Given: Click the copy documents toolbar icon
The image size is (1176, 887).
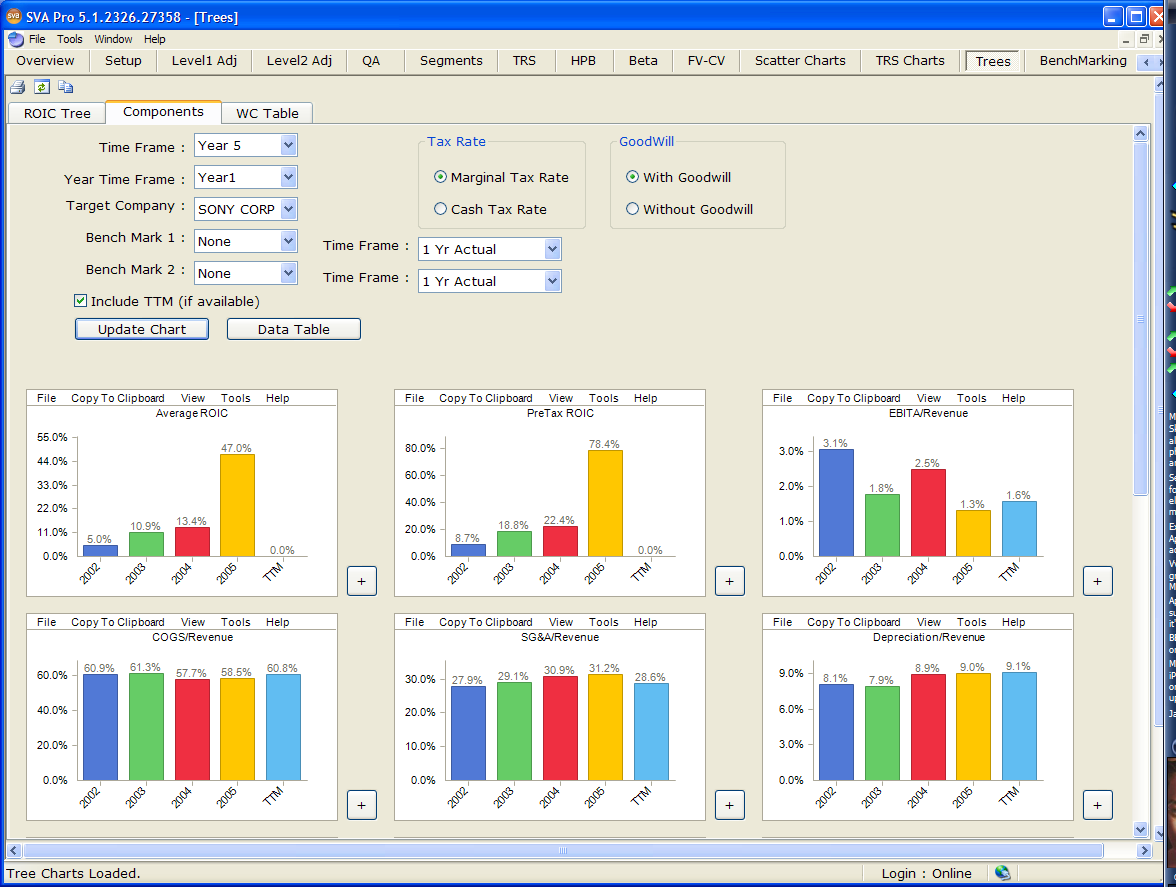Looking at the screenshot, I should click(65, 87).
